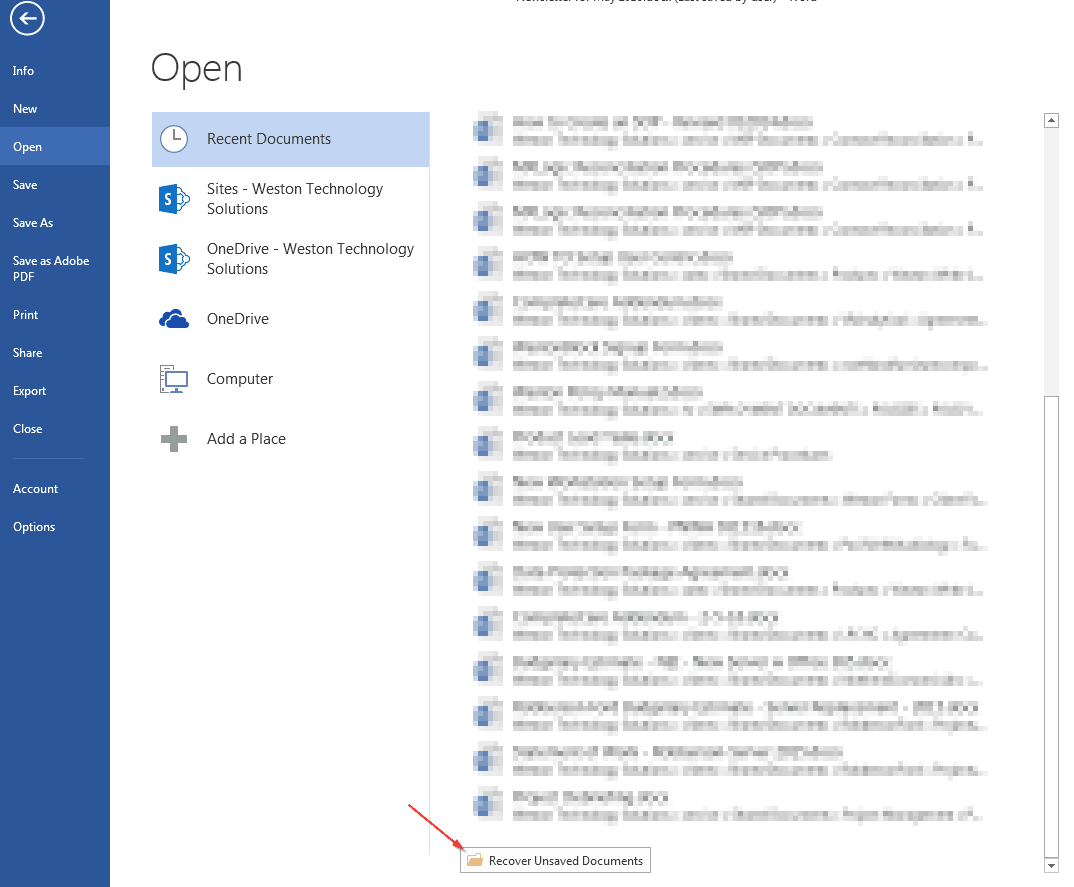Select Sites - Weston Technology Solutions
Image resolution: width=1074 pixels, height=887 pixels.
coord(290,199)
